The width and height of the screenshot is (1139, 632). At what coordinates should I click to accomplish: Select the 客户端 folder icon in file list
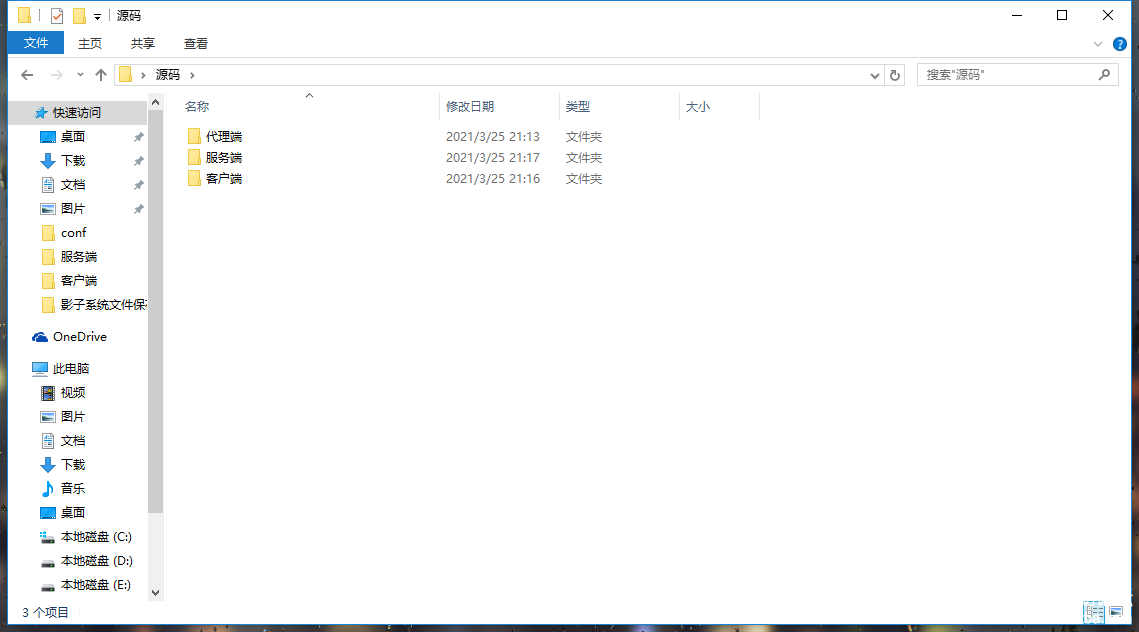(194, 179)
